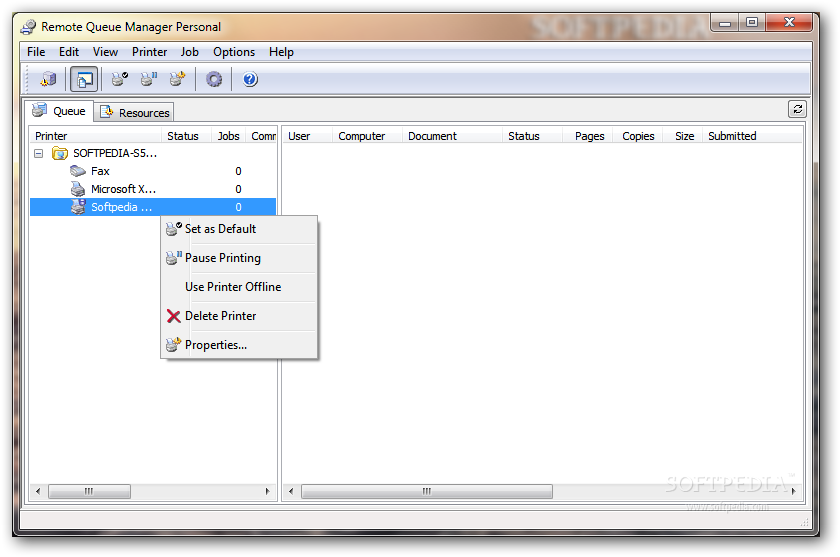Choose Delete Printer in context menu
The height and width of the screenshot is (557, 840).
[239, 316]
